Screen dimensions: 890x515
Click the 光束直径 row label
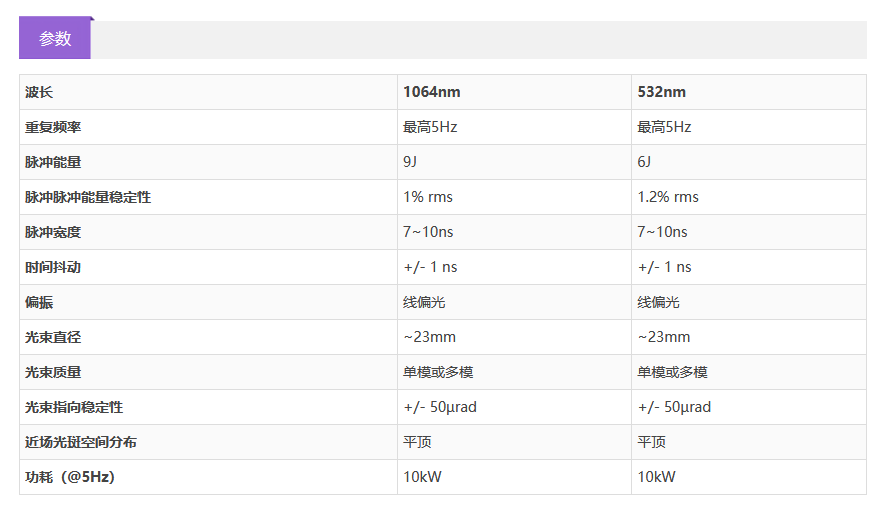point(53,337)
